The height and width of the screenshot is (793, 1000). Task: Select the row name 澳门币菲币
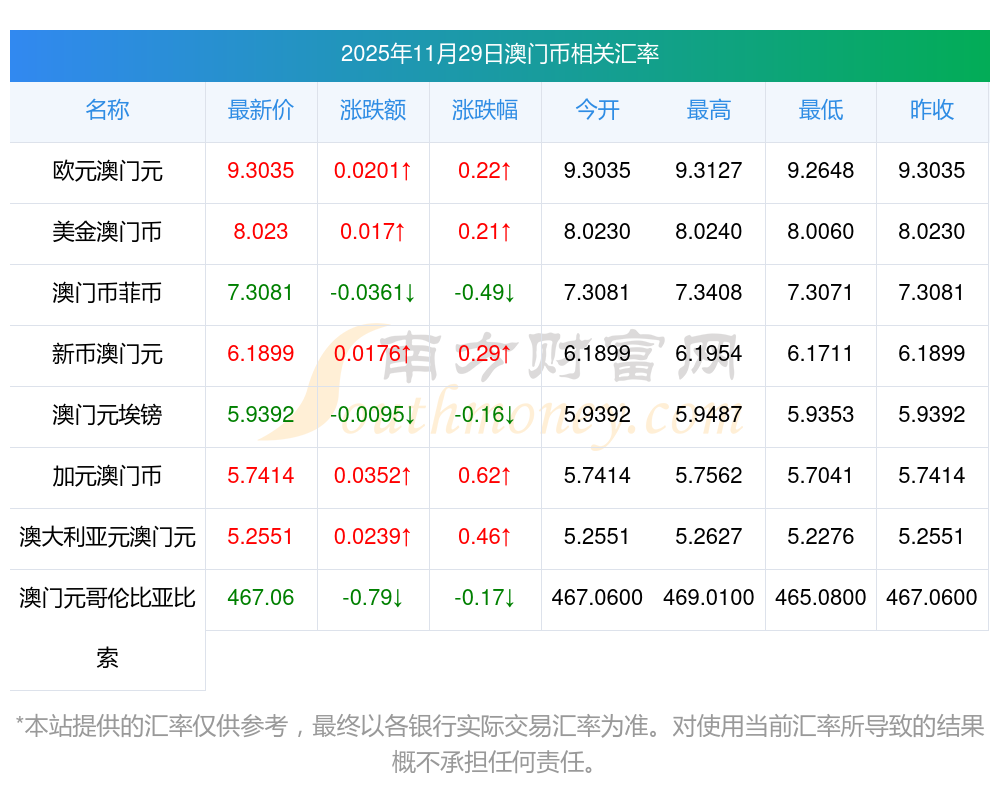107,293
